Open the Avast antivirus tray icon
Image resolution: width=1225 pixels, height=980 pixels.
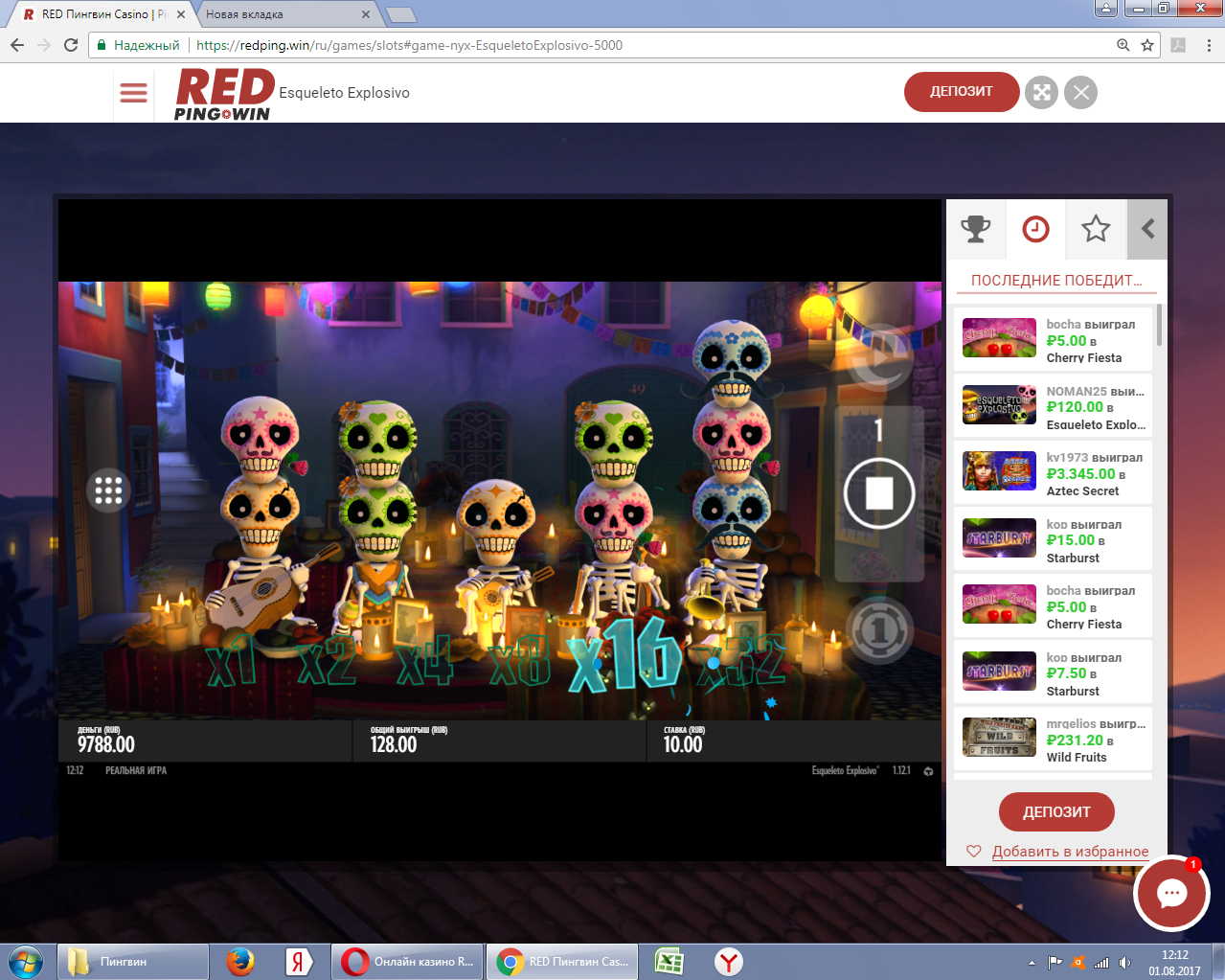click(x=1078, y=963)
